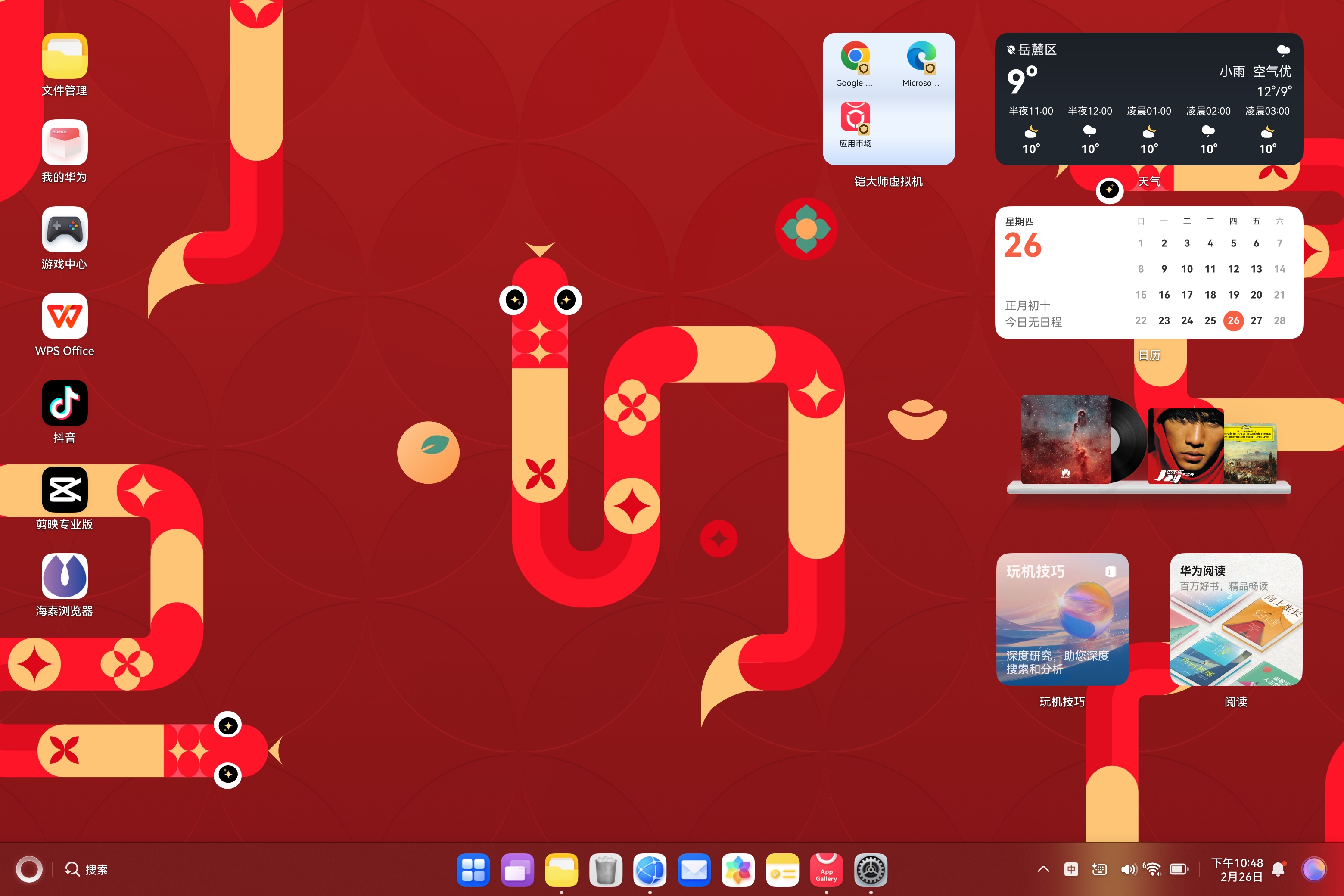Toggle the Wi-Fi tray icon
This screenshot has height=896, width=1344.
click(x=1152, y=869)
